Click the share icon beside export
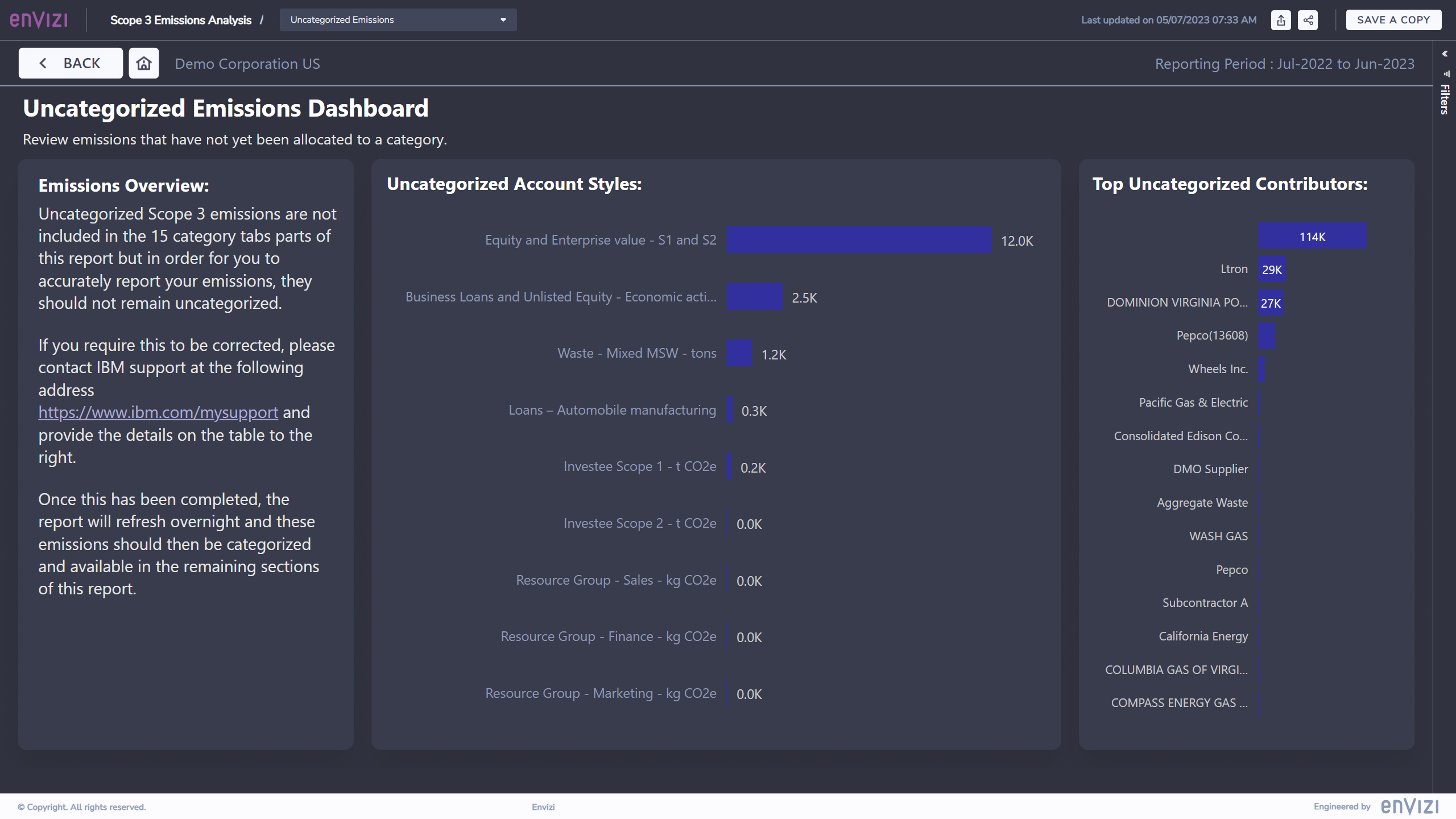The height and width of the screenshot is (819, 1456). click(1308, 20)
